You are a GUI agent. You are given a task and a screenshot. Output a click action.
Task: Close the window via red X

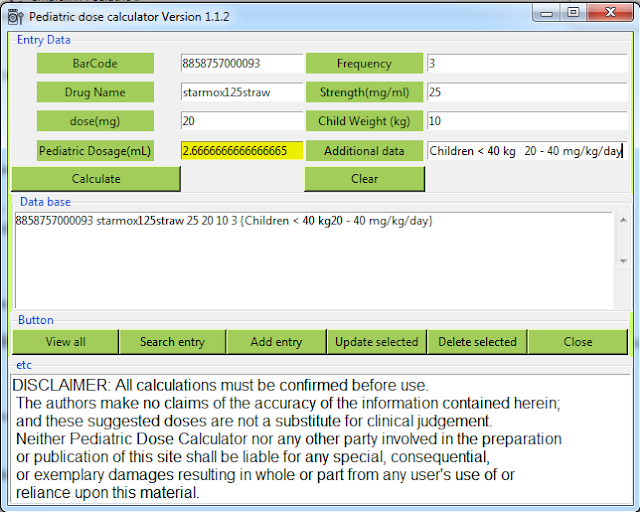(610, 13)
